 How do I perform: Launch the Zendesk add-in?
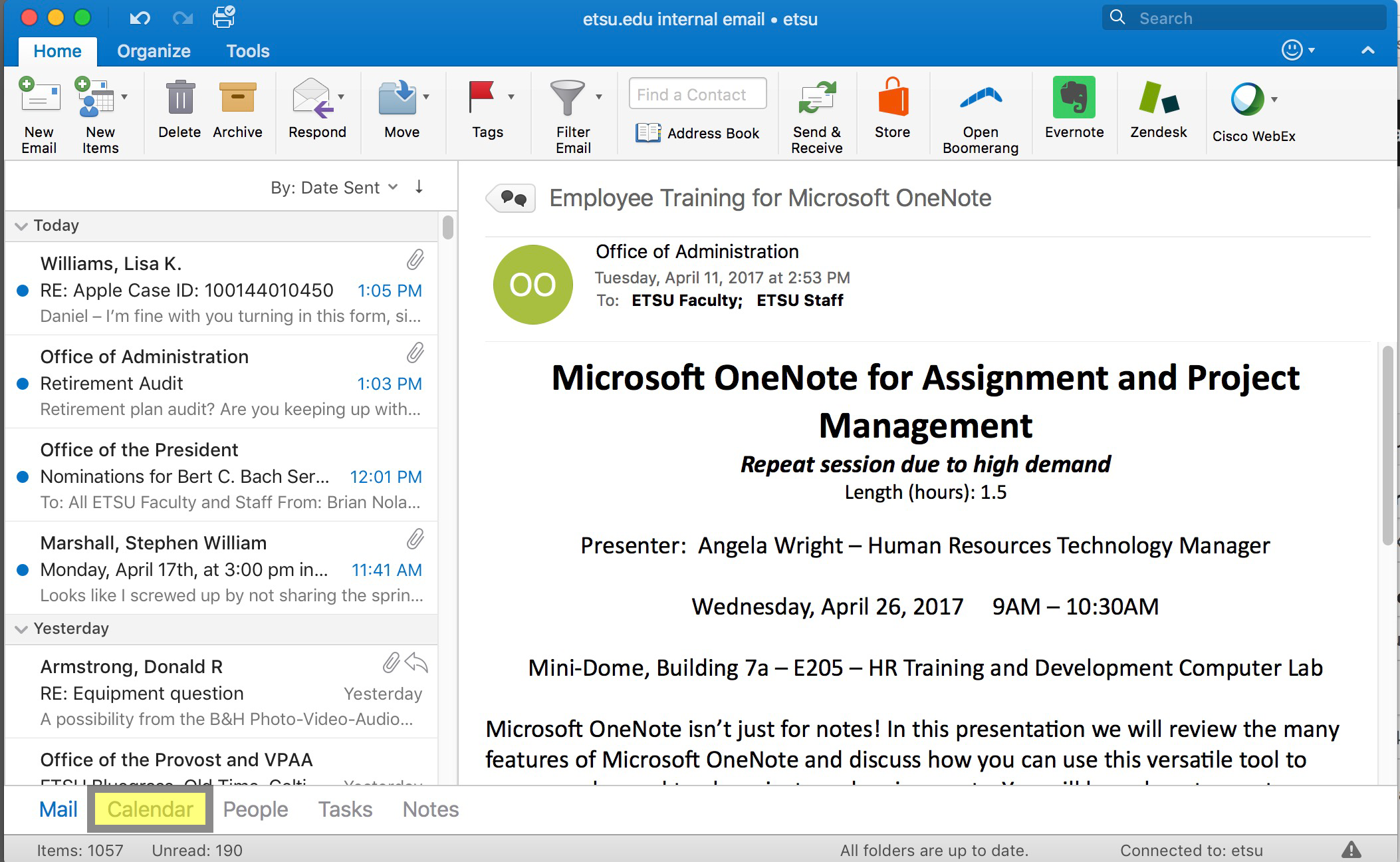(1158, 99)
